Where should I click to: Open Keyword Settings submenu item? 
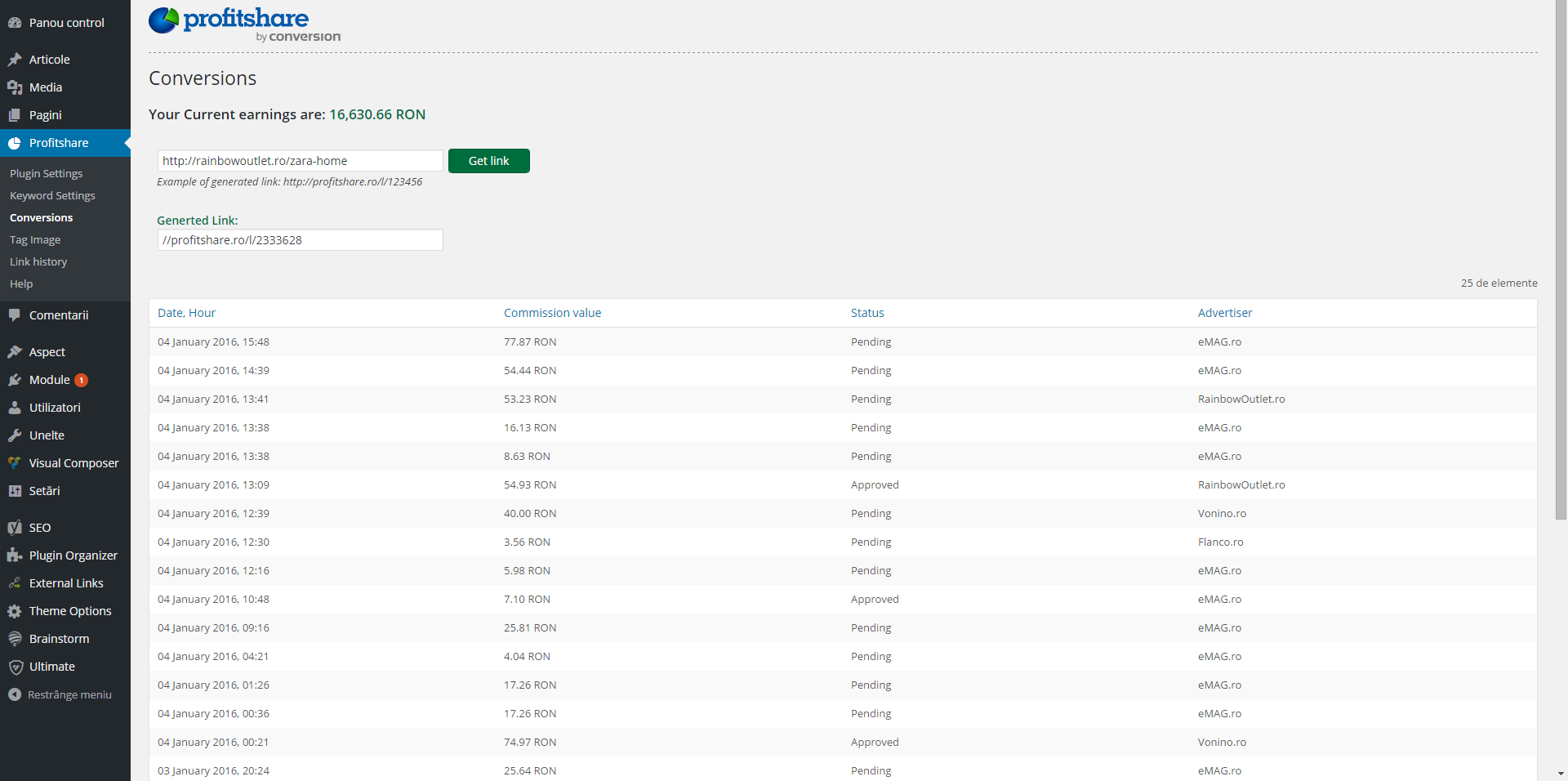tap(52, 195)
